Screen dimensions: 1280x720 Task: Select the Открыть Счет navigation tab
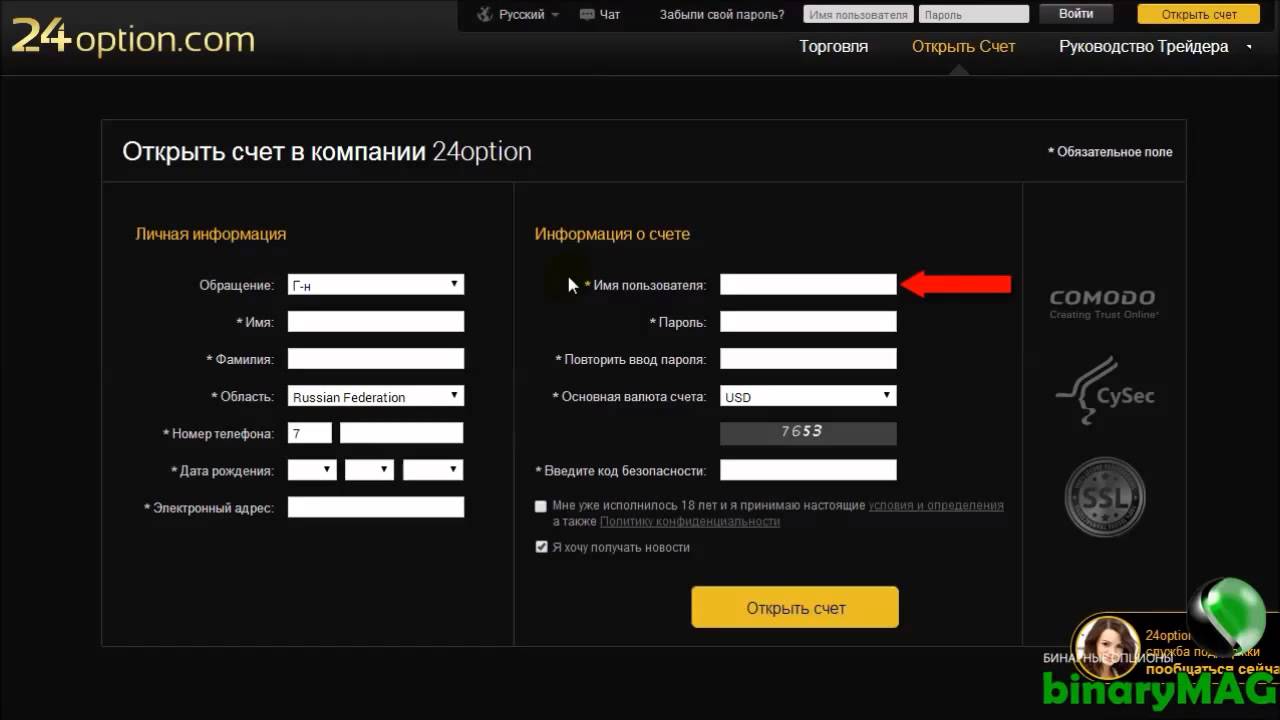click(x=963, y=47)
